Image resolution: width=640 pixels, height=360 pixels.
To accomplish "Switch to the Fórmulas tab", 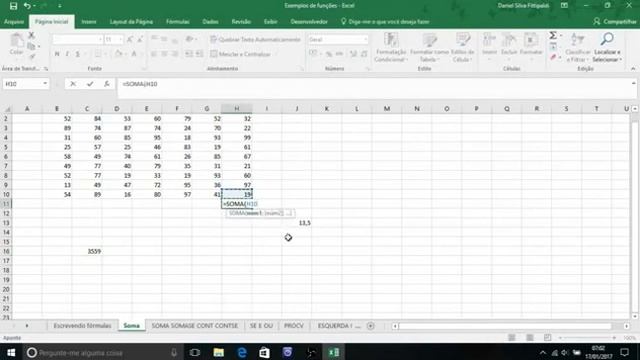I will (178, 22).
